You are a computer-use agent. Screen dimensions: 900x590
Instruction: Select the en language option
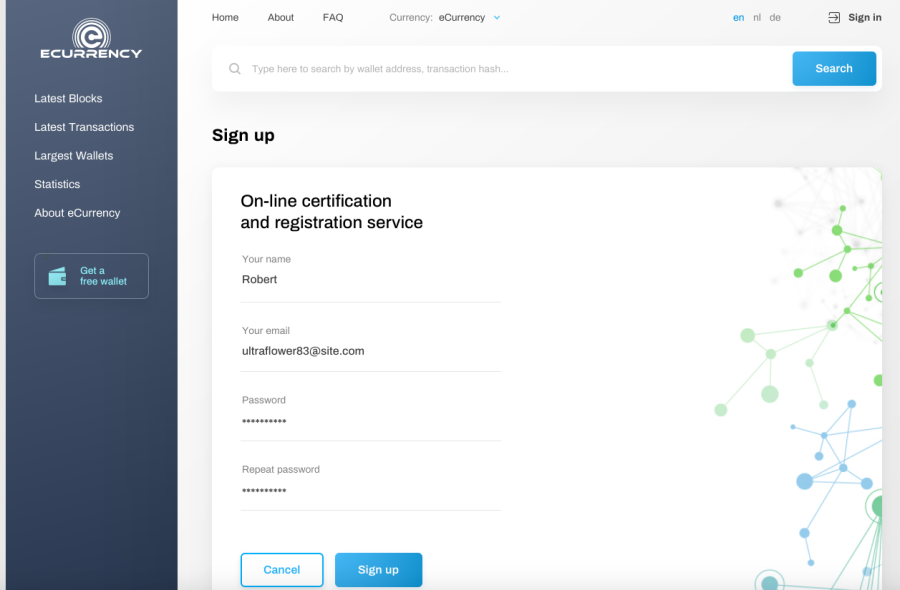pyautogui.click(x=738, y=18)
